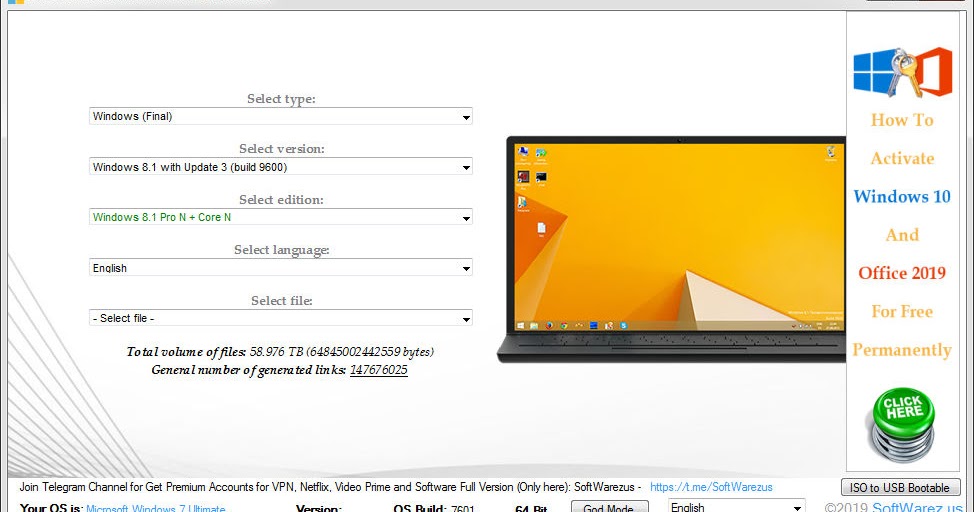Open the Select type dropdown
This screenshot has height=512, width=974.
[x=280, y=116]
